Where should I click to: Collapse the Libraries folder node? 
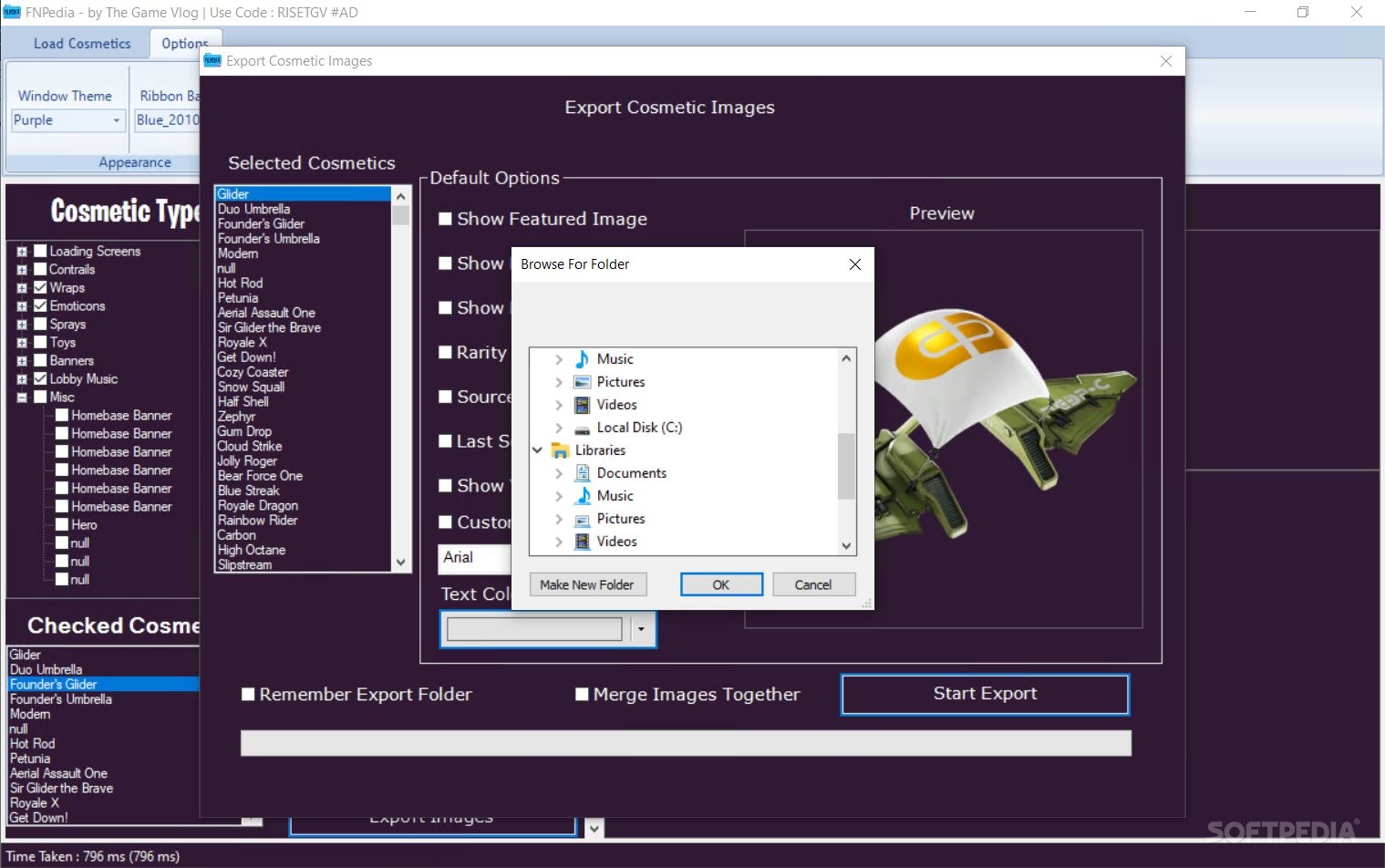pos(537,450)
